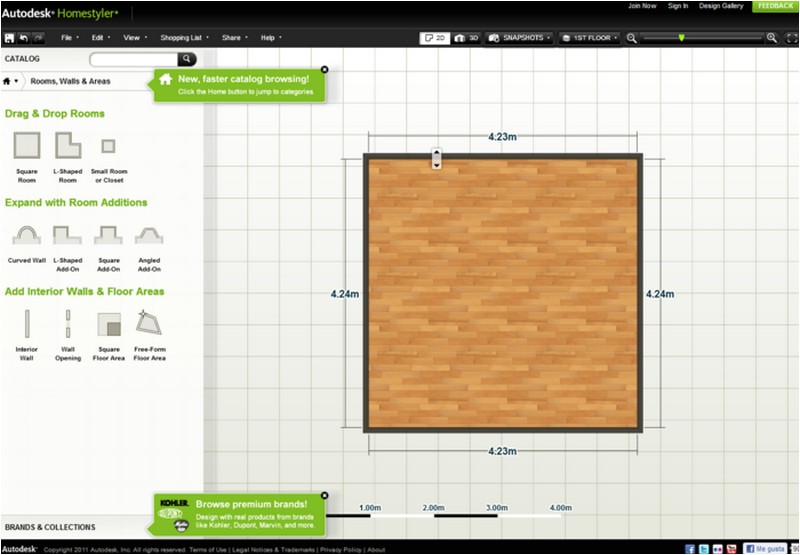
Task: Click the Undo arrow icon
Action: coord(24,38)
